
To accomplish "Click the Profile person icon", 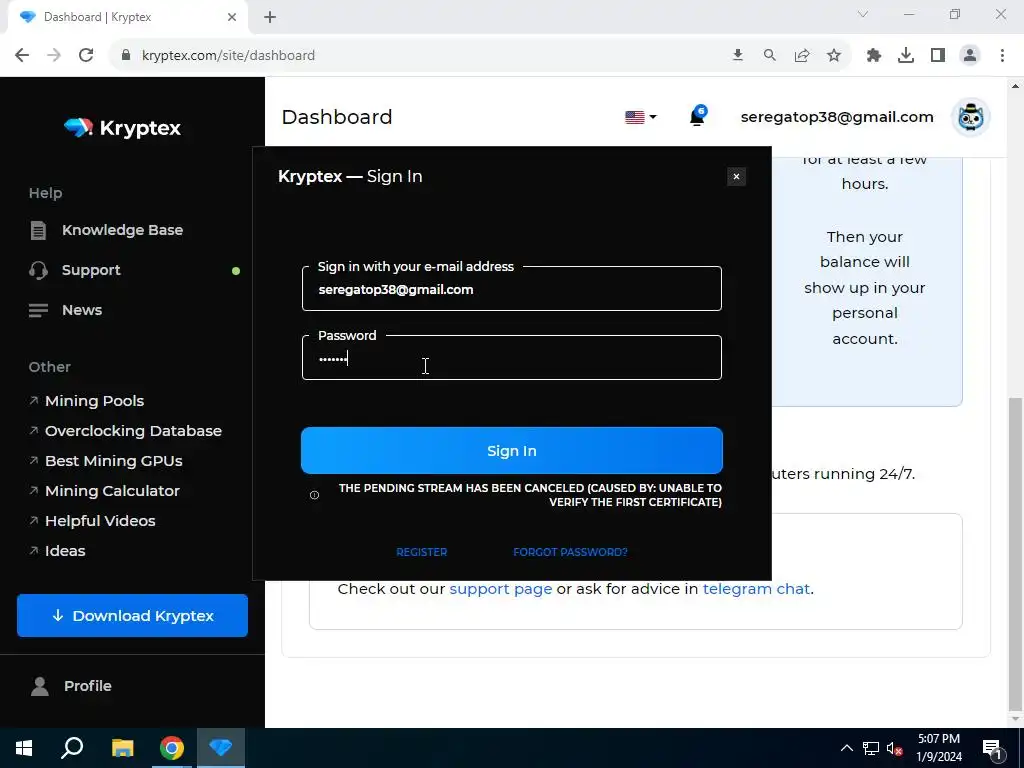I will click(x=40, y=686).
